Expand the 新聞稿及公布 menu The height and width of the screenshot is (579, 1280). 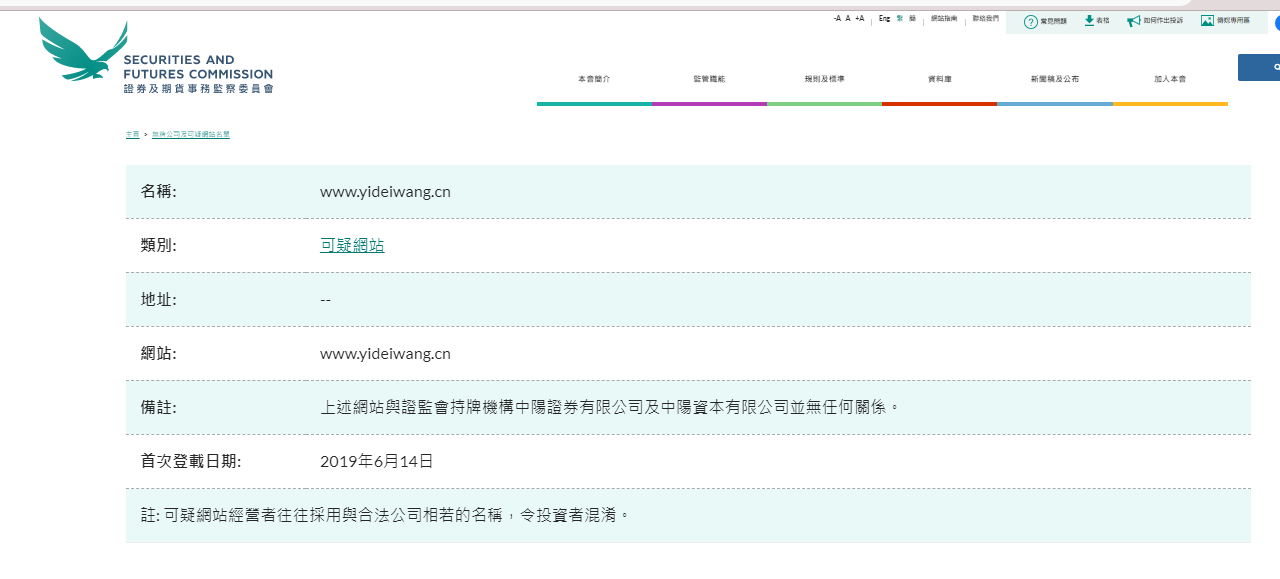[1055, 79]
